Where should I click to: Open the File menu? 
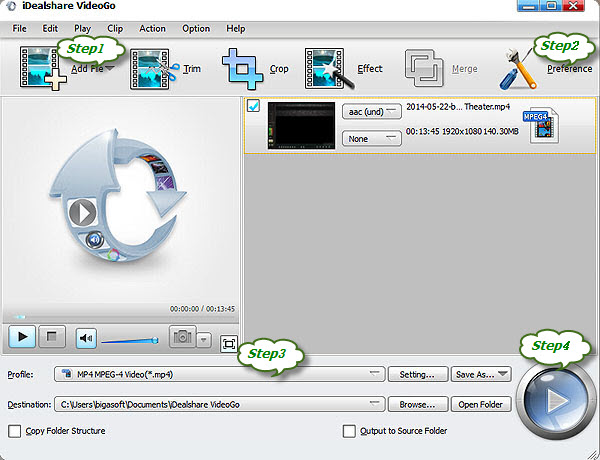[19, 29]
